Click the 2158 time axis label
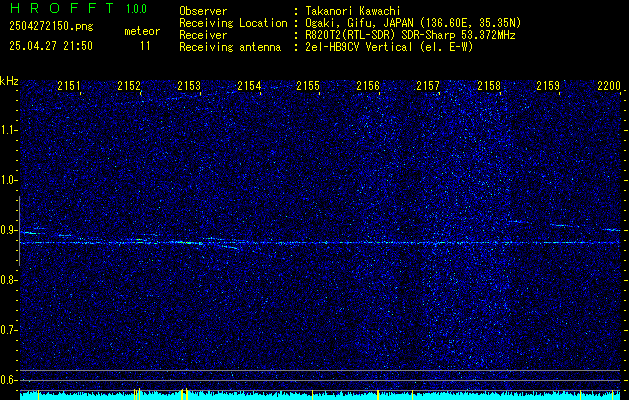 coord(489,85)
